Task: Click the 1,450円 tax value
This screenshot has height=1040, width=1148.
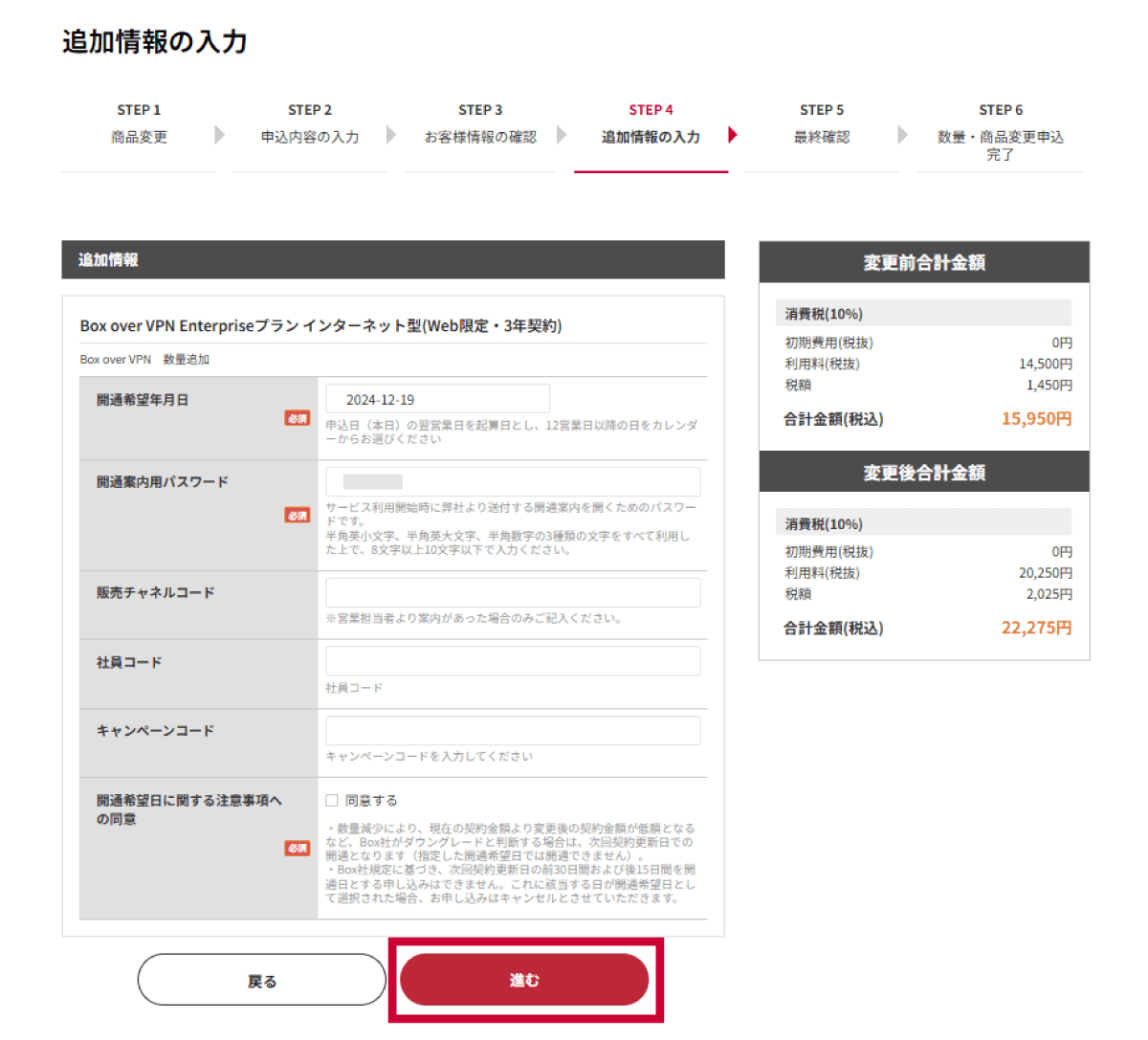Action: [1049, 385]
